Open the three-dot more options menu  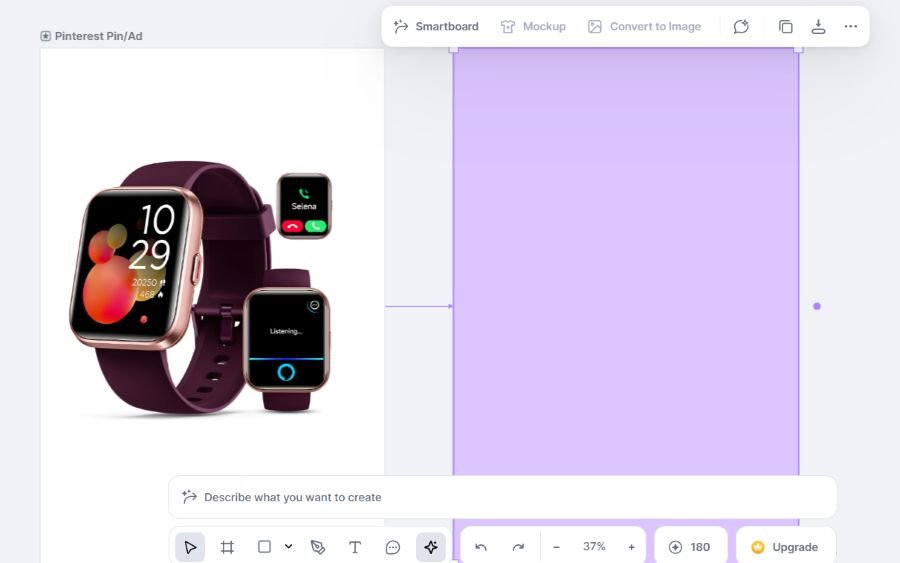[x=851, y=26]
